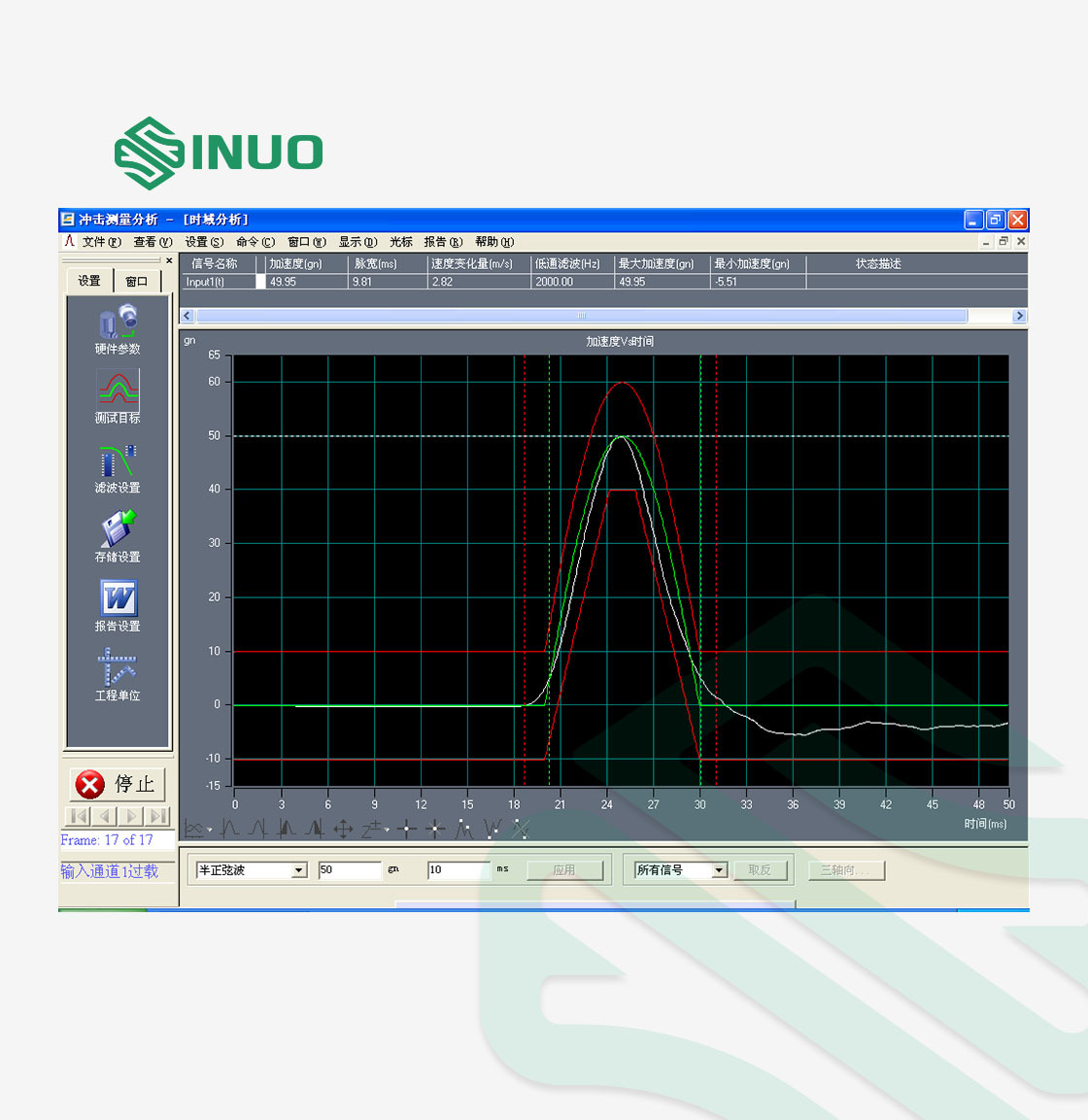
Task: Select right-filled pulse tool icon
Action: pyautogui.click(x=315, y=829)
